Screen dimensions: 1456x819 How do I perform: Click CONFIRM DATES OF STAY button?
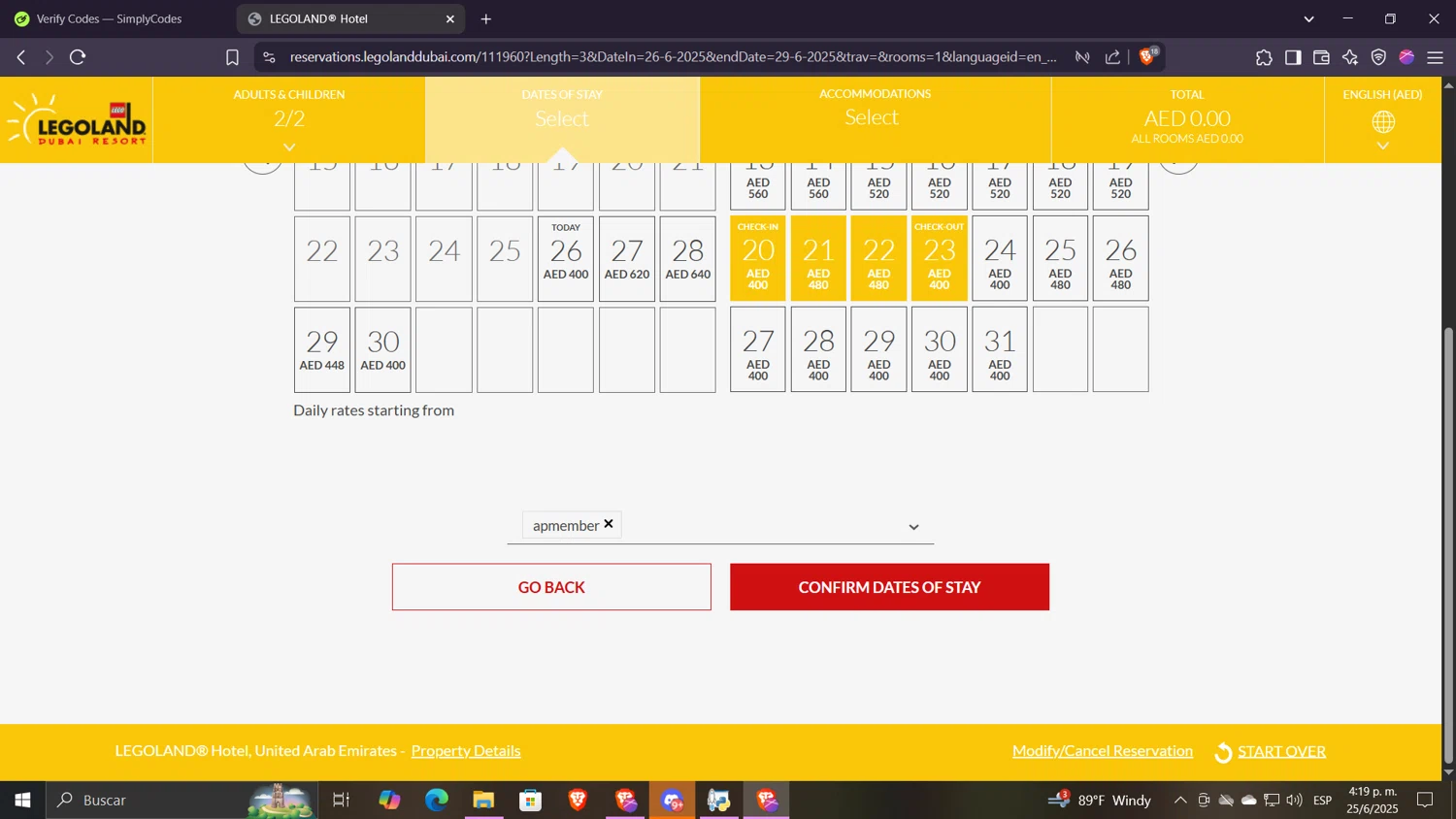click(889, 587)
